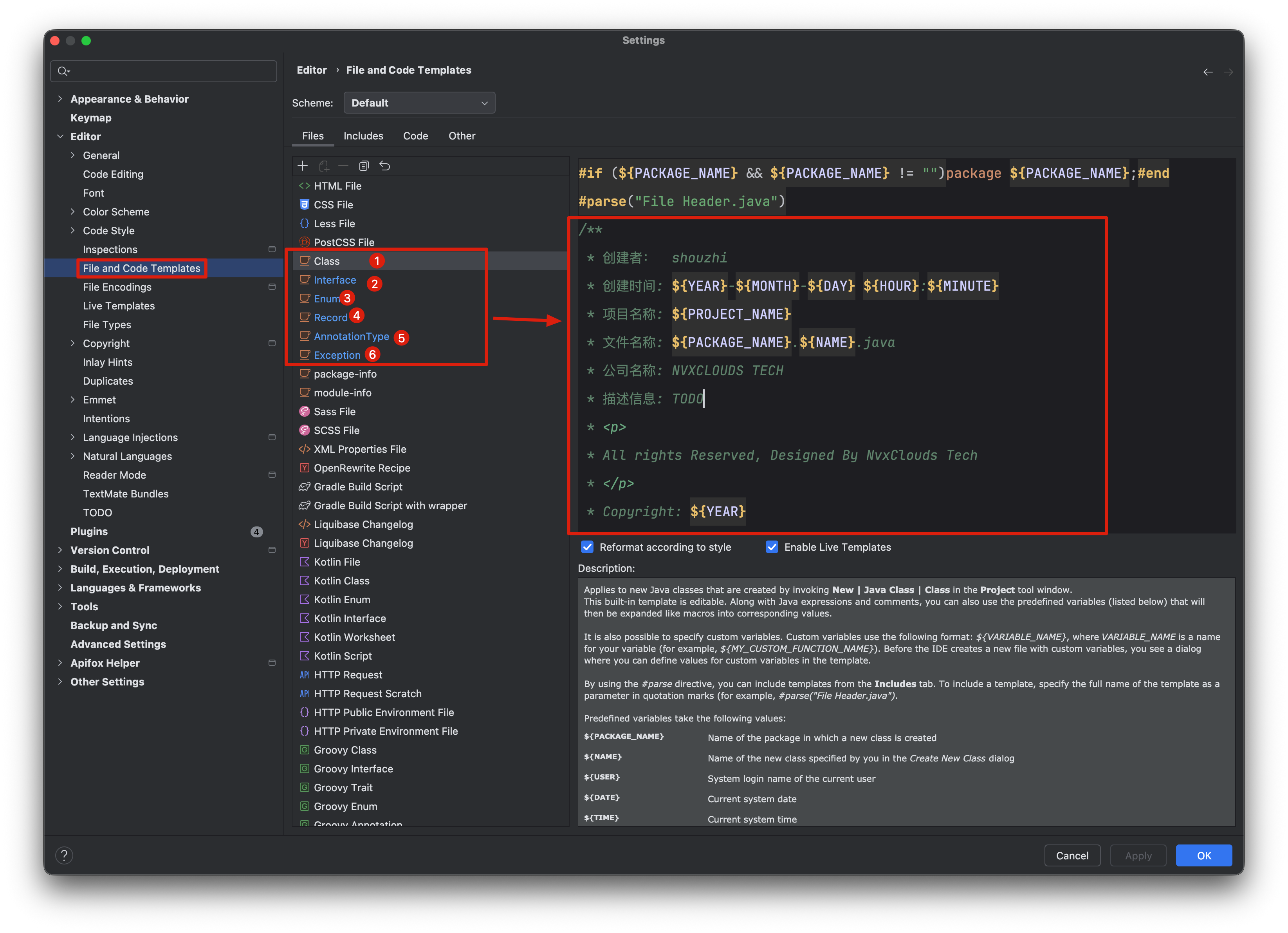Click the Create Template plus icon
Image resolution: width=1288 pixels, height=933 pixels.
(303, 166)
